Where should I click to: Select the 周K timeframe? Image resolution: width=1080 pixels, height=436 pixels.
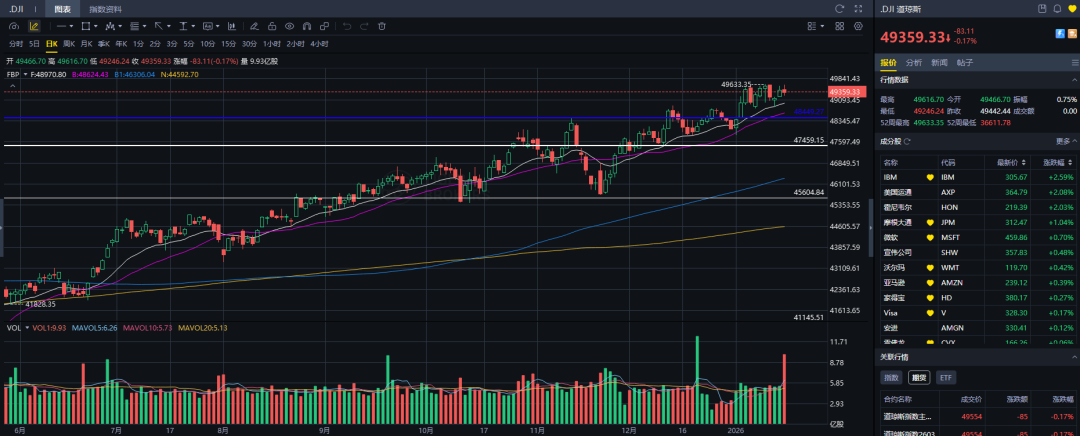click(69, 44)
